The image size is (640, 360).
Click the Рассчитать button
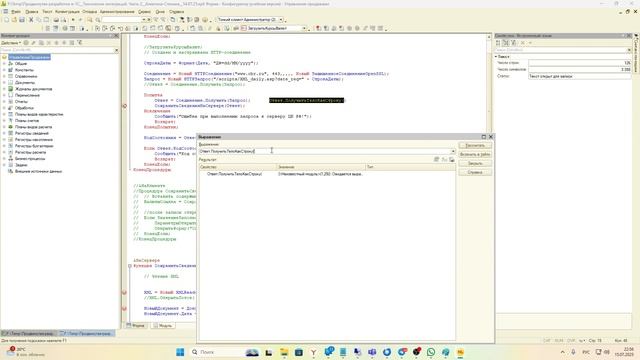click(x=475, y=145)
